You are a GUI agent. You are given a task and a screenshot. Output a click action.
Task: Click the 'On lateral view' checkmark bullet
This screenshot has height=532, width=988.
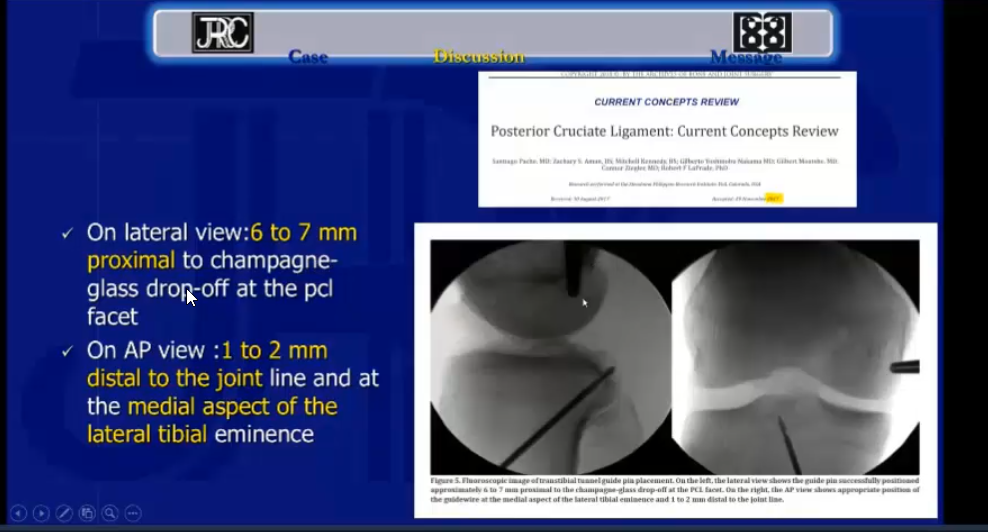click(x=67, y=234)
